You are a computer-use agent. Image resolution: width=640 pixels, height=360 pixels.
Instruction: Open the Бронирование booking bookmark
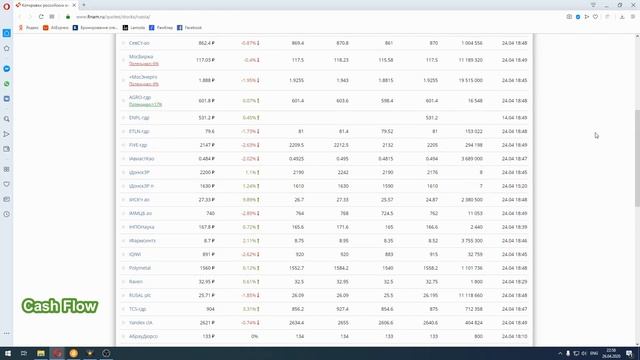pos(95,28)
